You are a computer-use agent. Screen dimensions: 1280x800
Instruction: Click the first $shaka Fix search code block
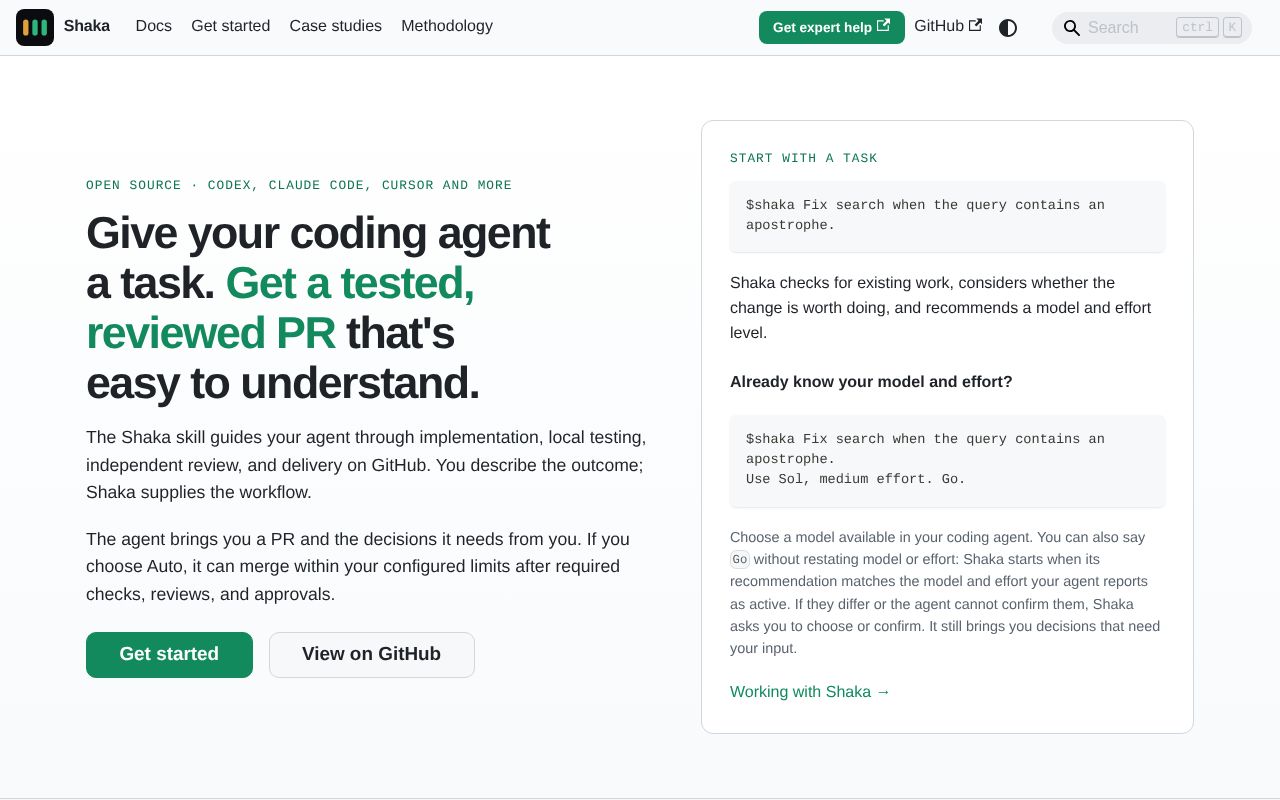[947, 216]
